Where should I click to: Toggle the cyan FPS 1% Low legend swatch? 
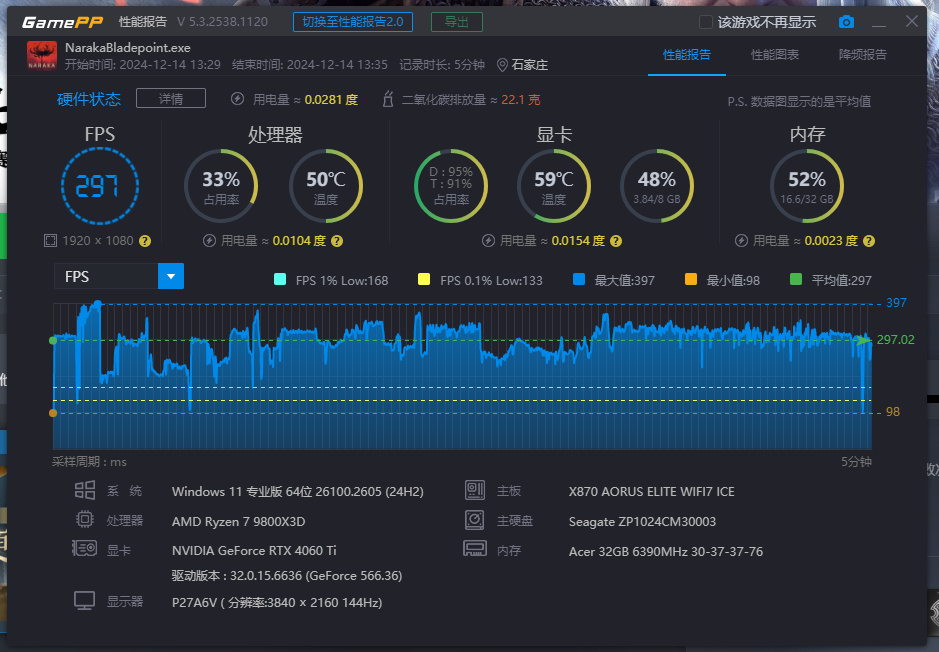pyautogui.click(x=280, y=279)
